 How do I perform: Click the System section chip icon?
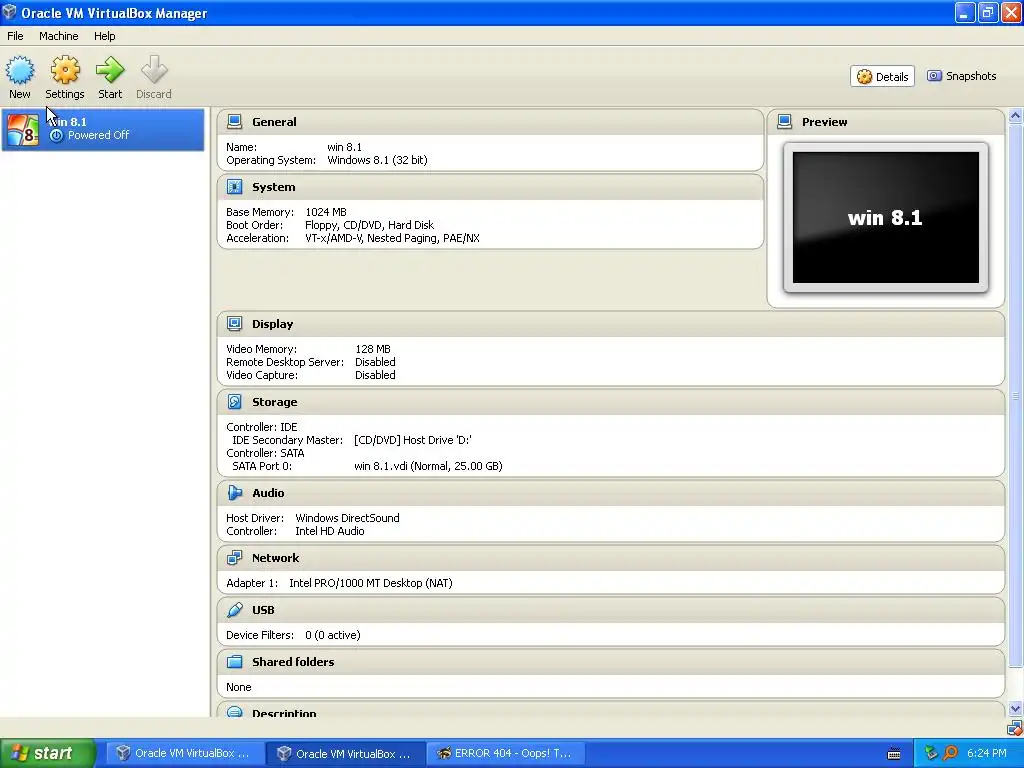[x=234, y=187]
